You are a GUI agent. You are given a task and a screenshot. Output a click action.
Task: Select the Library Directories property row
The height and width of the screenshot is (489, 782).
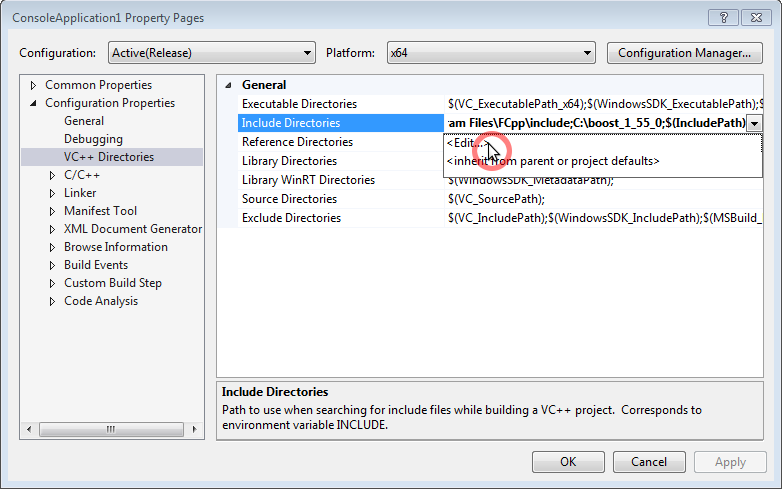pos(289,161)
